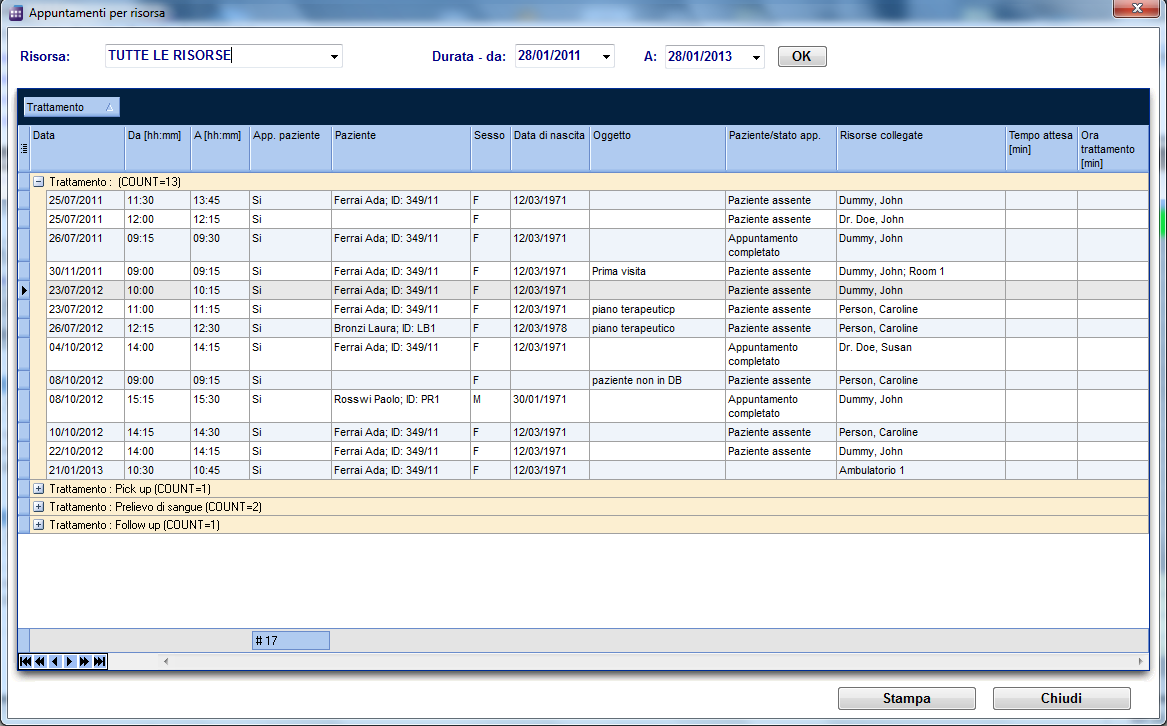Viewport: 1167px width, 726px height.
Task: Click the column chooser icon left of Data header
Action: pyautogui.click(x=24, y=148)
